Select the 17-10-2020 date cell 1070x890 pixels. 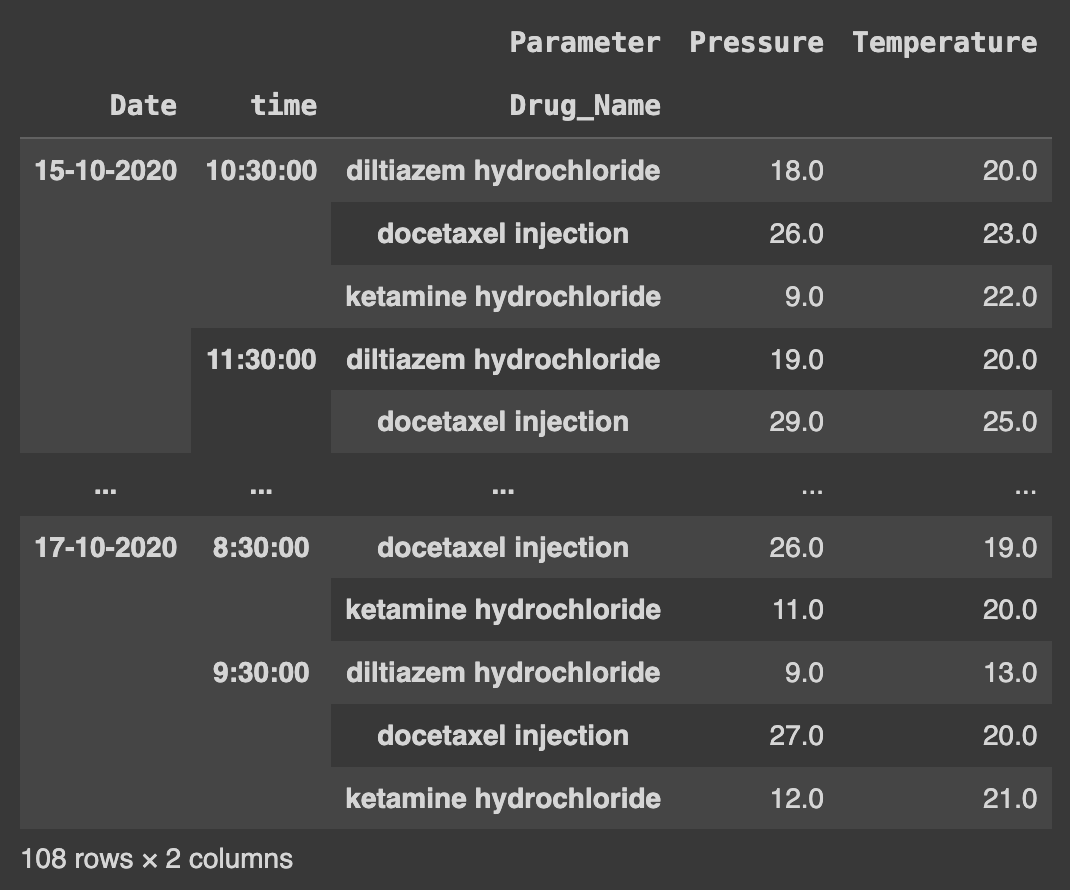coord(106,548)
